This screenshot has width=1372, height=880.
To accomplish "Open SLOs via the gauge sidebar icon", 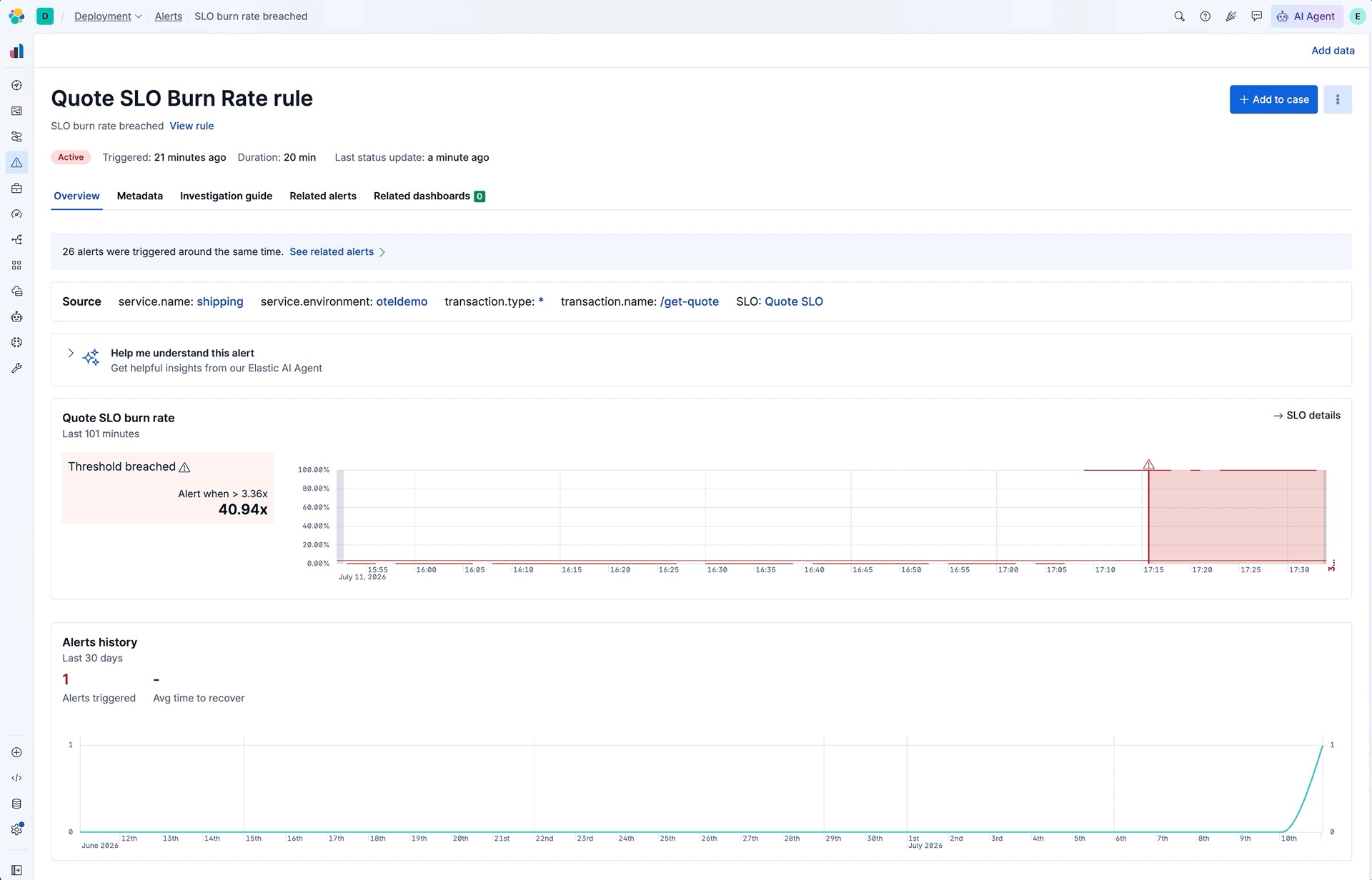I will point(16,214).
